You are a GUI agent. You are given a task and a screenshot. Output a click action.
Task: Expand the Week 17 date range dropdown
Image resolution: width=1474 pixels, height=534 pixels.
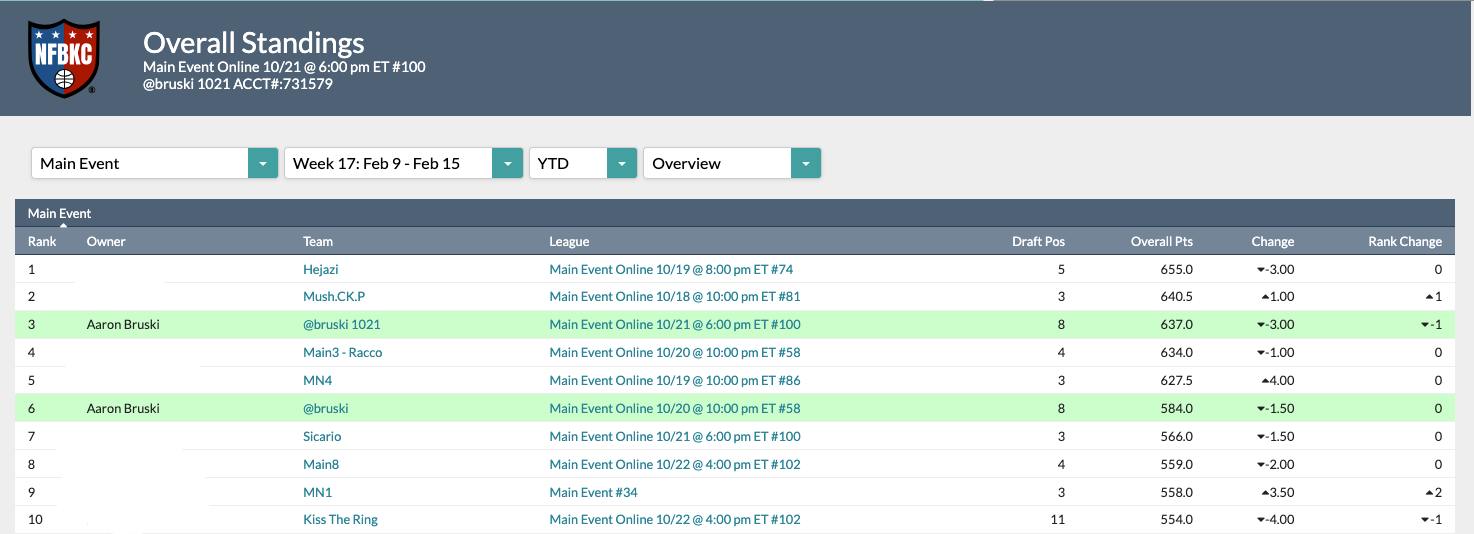tap(403, 163)
